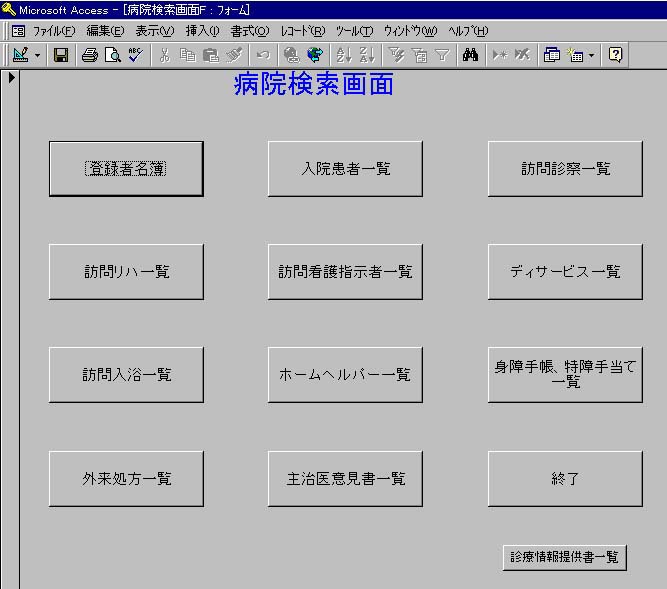This screenshot has height=589, width=667.
Task: Toggle the Web toolbar globe icon
Action: click(315, 55)
